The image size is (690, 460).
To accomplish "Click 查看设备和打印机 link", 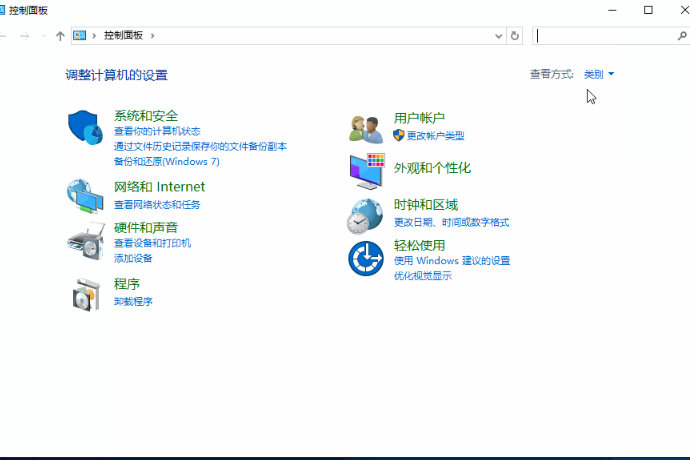I will pyautogui.click(x=152, y=243).
